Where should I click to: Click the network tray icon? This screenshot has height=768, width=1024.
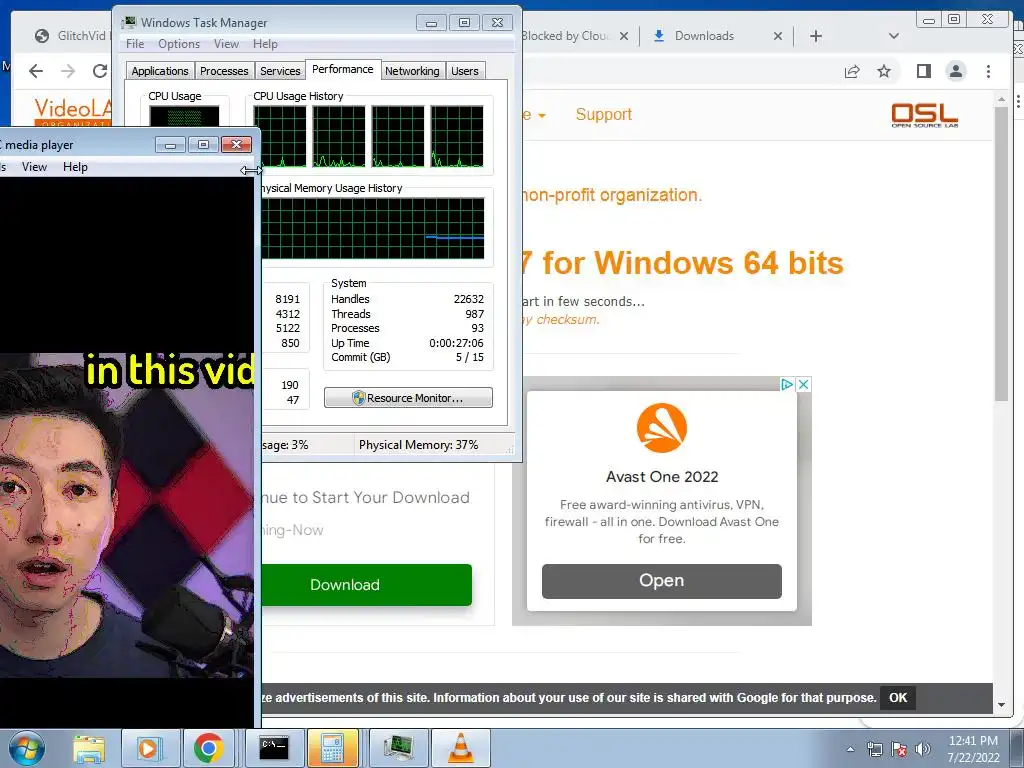[x=874, y=749]
